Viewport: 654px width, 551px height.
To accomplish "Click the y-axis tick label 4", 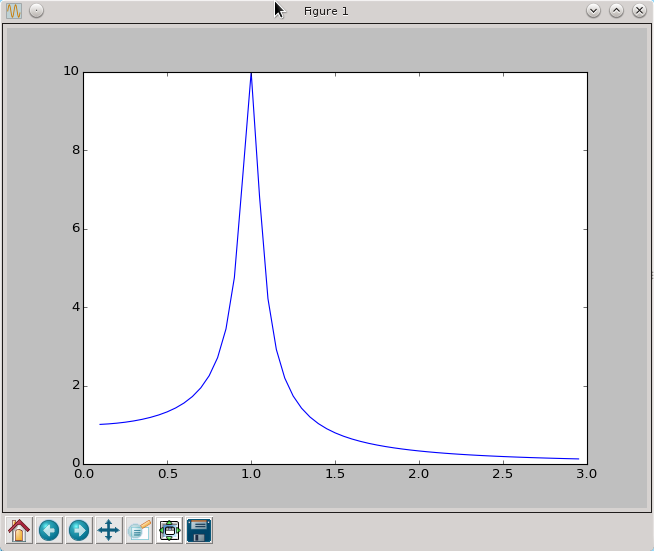I will click(x=73, y=308).
